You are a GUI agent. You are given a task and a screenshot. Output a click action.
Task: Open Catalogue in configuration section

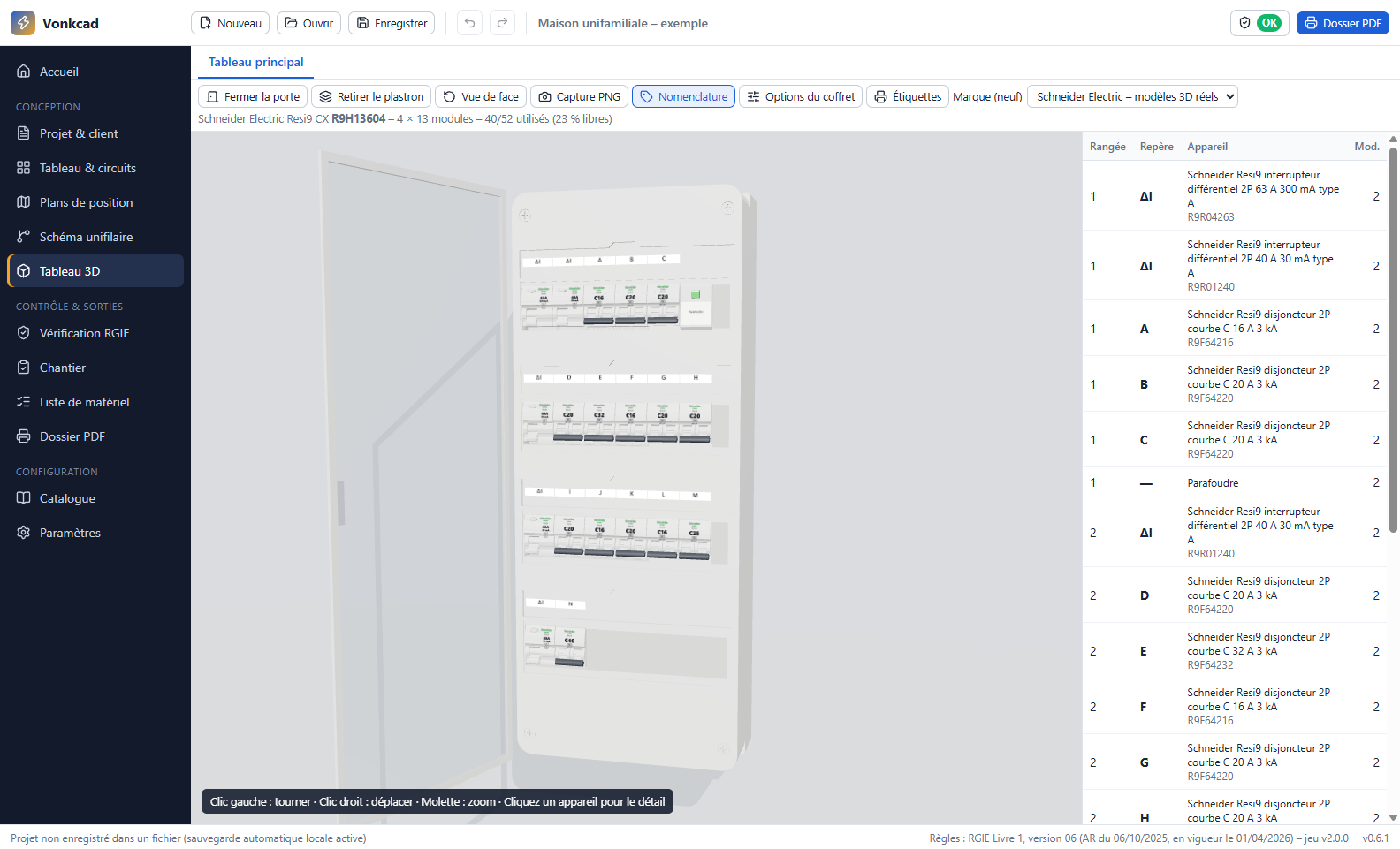click(x=95, y=498)
